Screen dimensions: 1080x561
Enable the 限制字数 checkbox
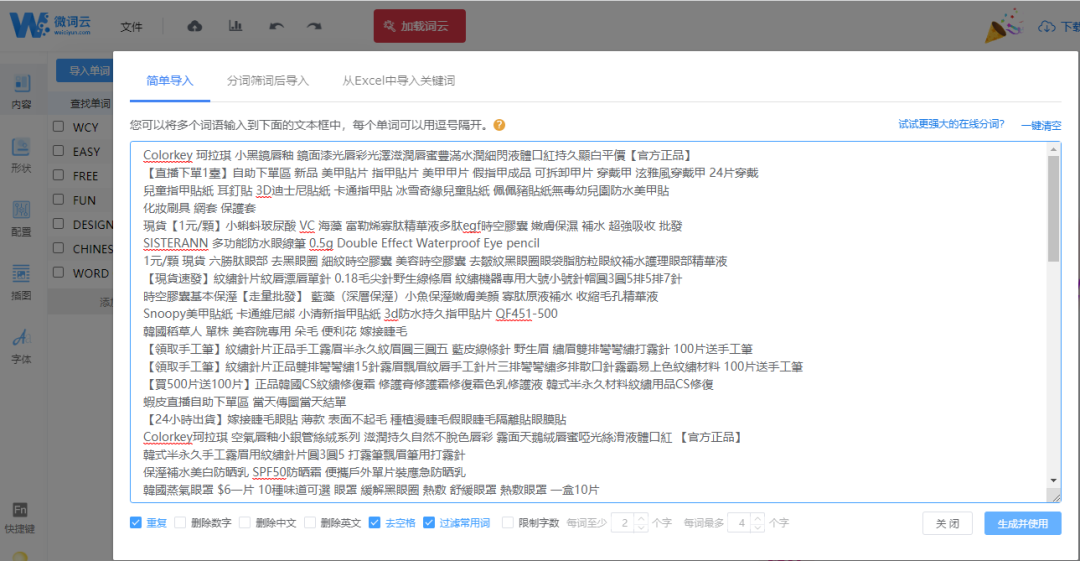508,522
